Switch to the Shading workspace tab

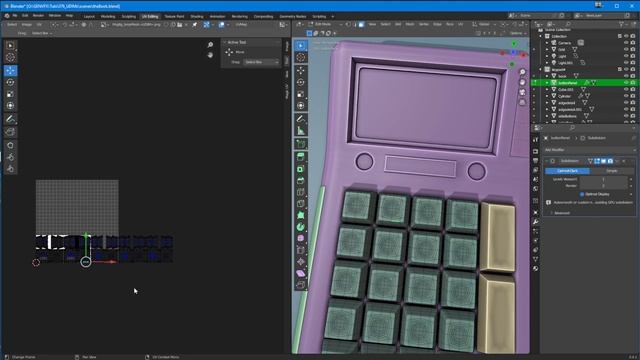197,16
